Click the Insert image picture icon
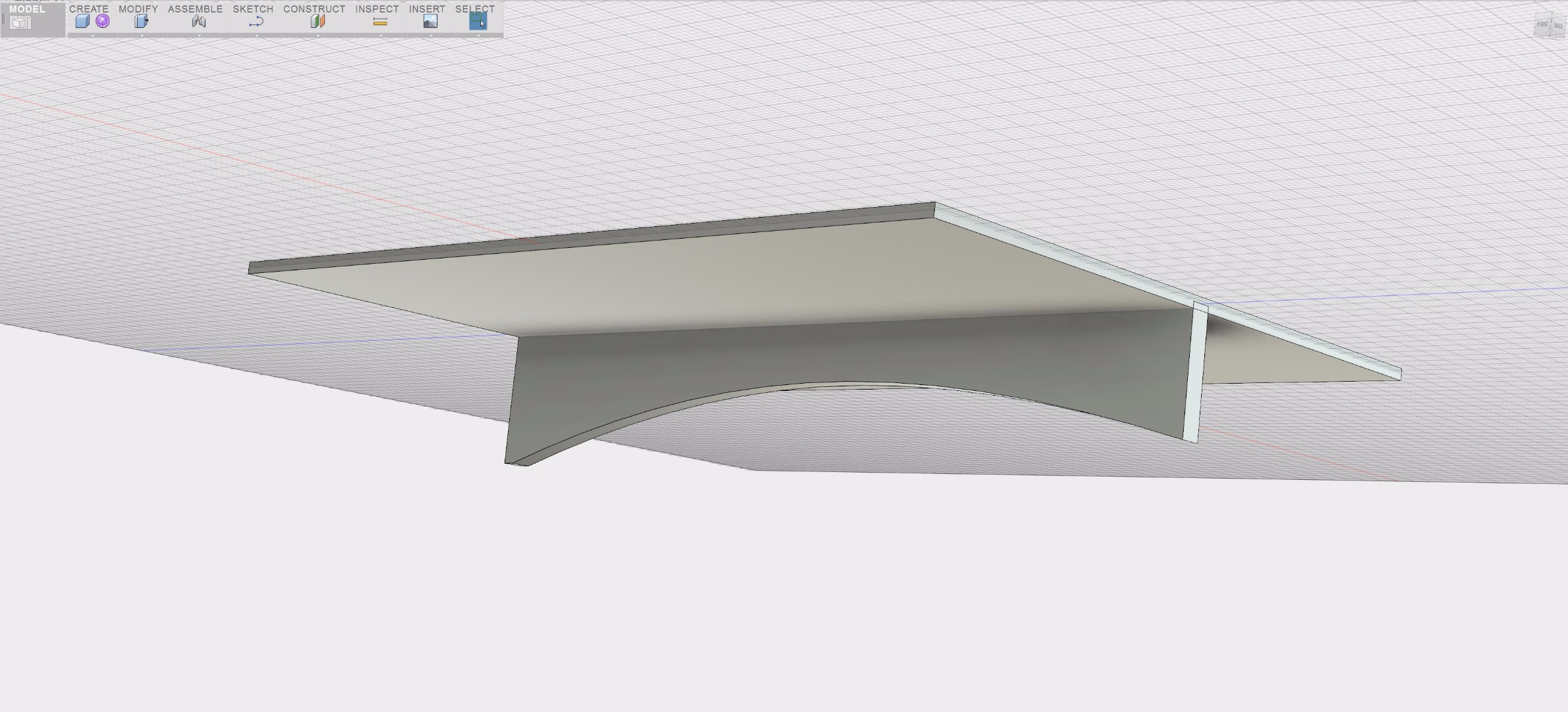The height and width of the screenshot is (712, 1568). [x=430, y=21]
